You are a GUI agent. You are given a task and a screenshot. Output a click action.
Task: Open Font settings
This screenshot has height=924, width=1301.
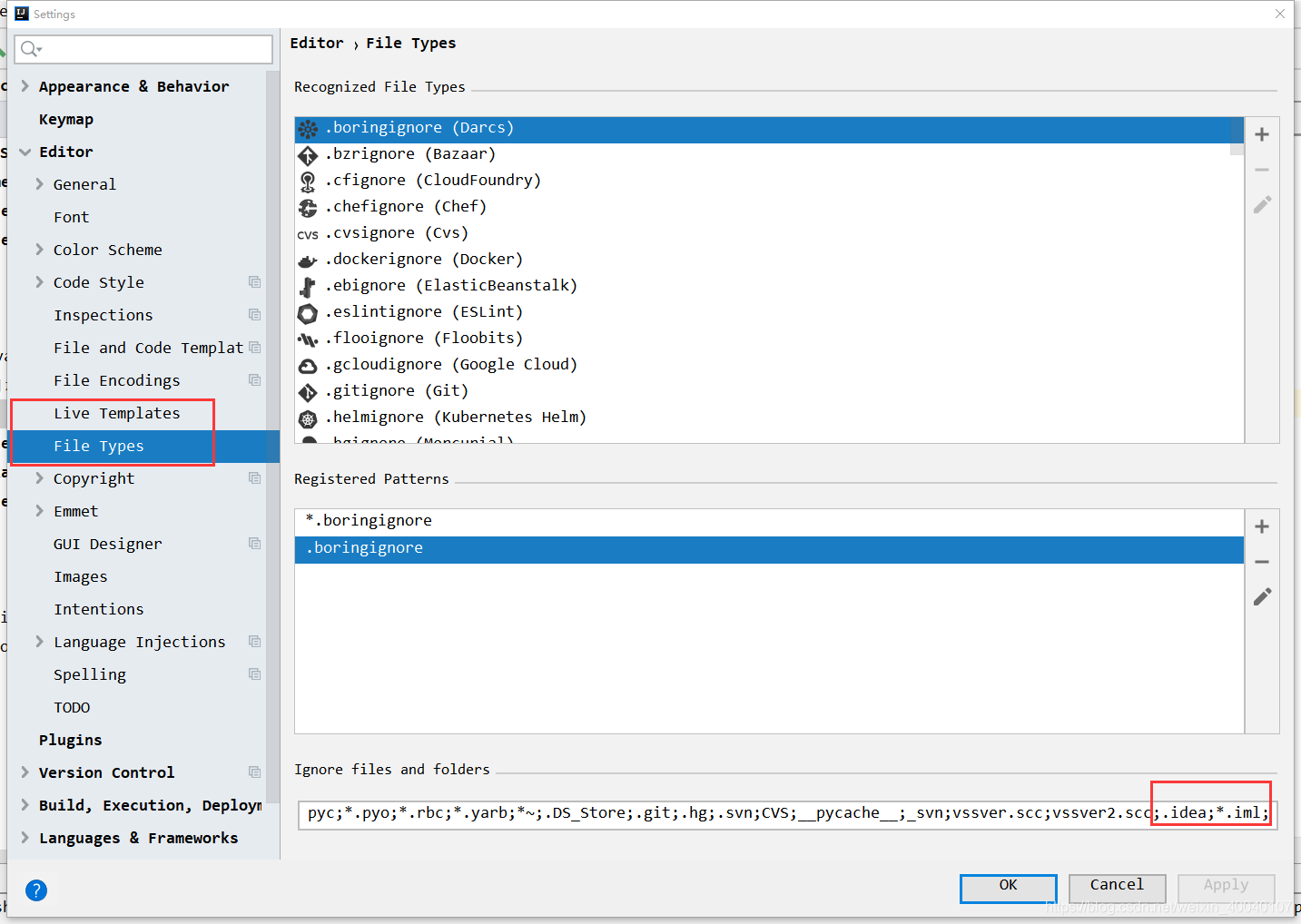[71, 217]
